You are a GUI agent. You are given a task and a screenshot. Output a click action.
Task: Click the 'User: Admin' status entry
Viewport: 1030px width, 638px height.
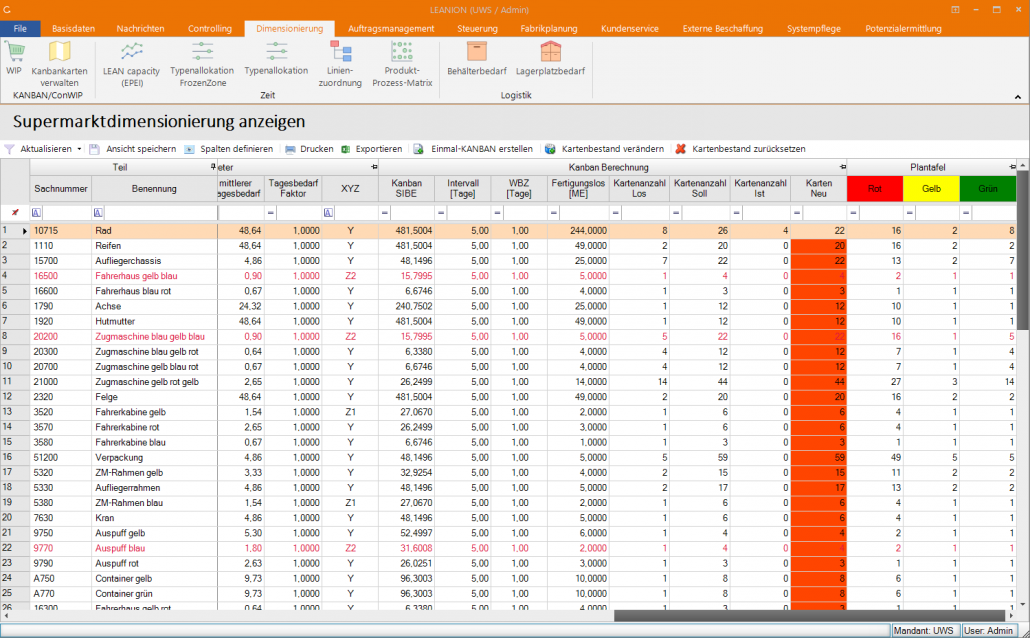click(x=989, y=630)
